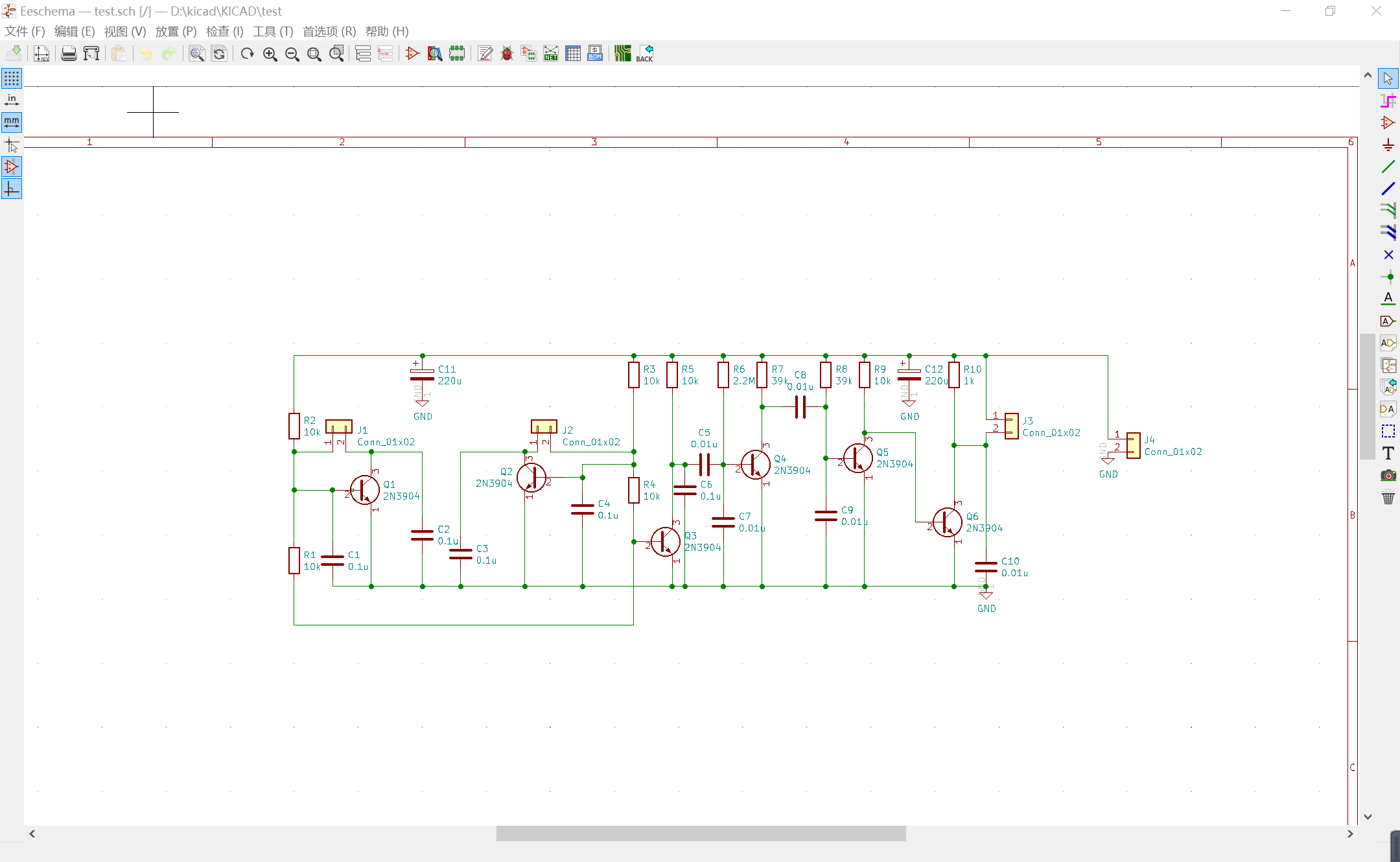This screenshot has height=862, width=1400.
Task: Open the Symbol Library Browser icon
Action: tap(435, 53)
